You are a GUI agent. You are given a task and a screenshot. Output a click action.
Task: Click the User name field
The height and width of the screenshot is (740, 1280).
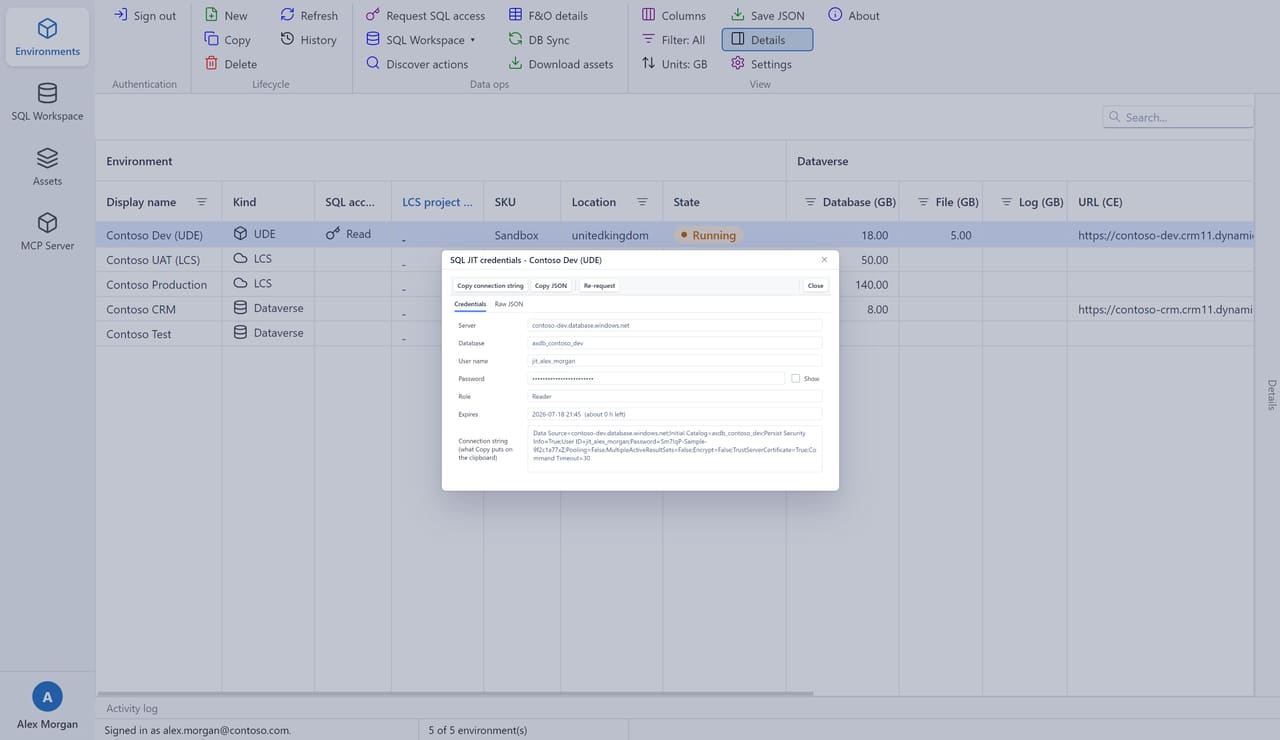coord(675,361)
